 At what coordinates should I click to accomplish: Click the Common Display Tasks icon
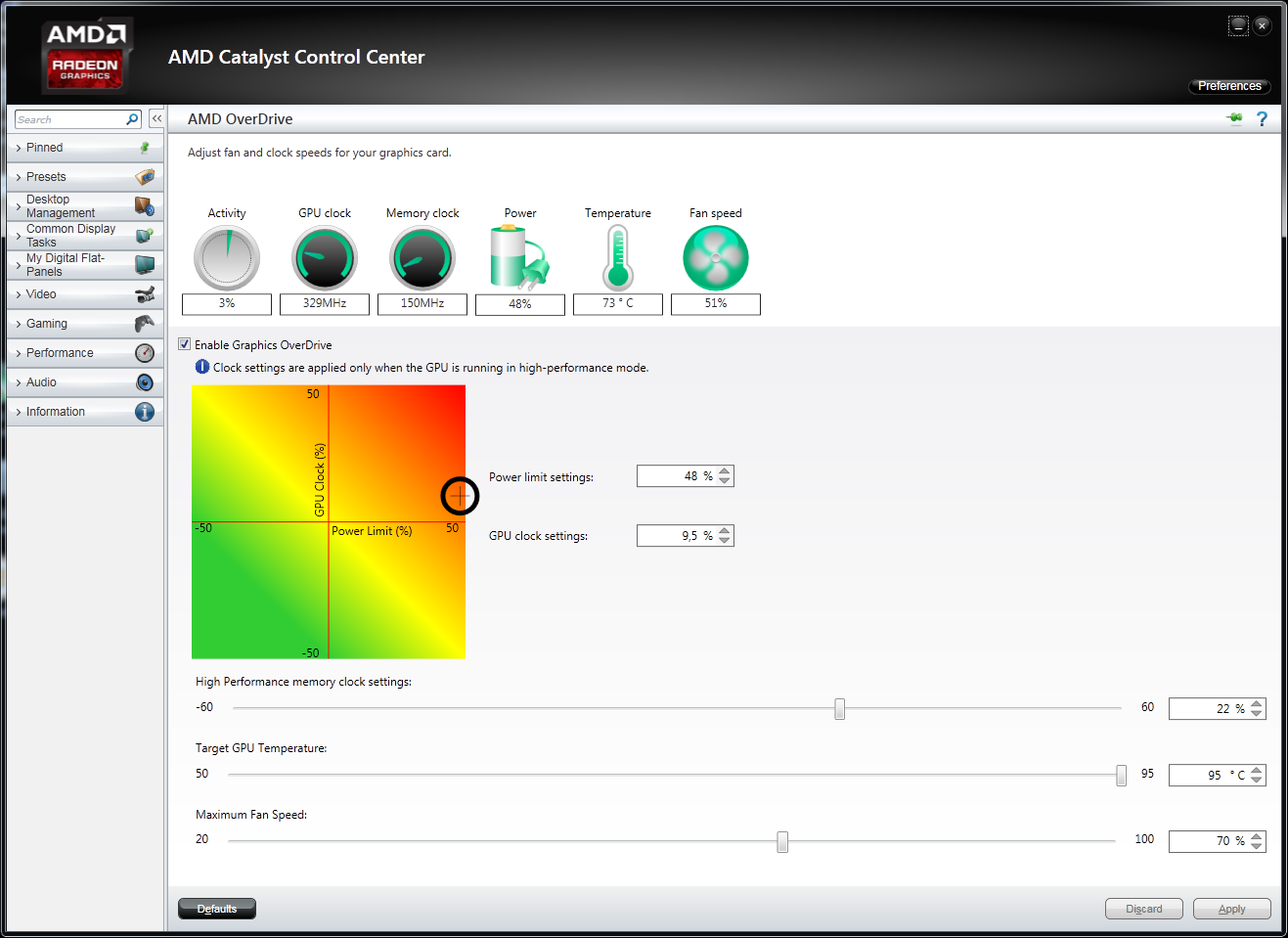pyautogui.click(x=145, y=236)
